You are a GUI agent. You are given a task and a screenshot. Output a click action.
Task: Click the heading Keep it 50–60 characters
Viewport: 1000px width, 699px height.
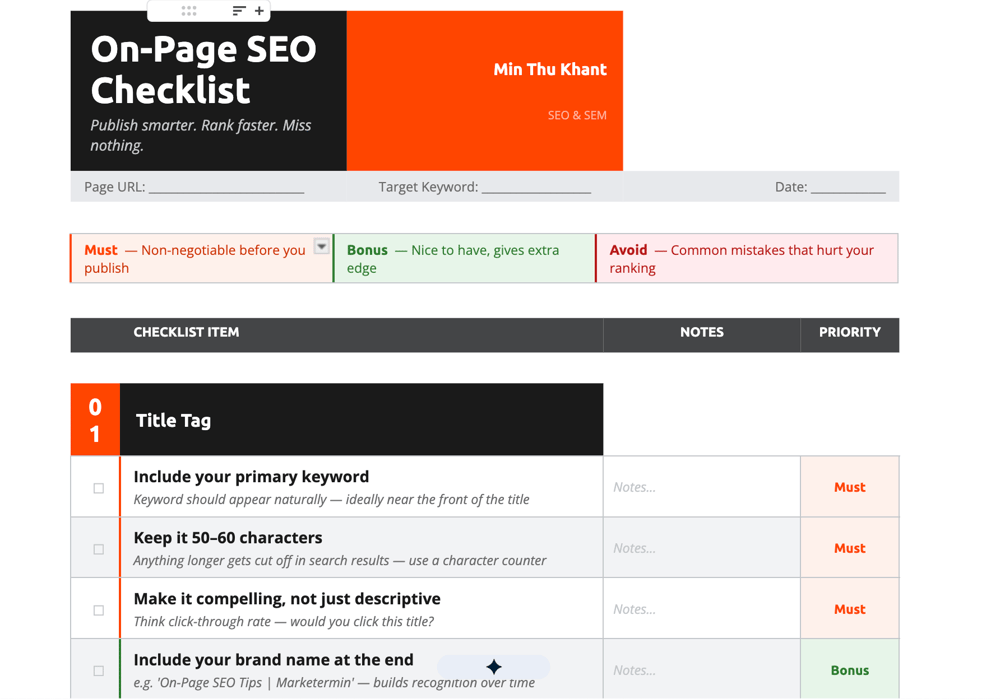click(228, 538)
